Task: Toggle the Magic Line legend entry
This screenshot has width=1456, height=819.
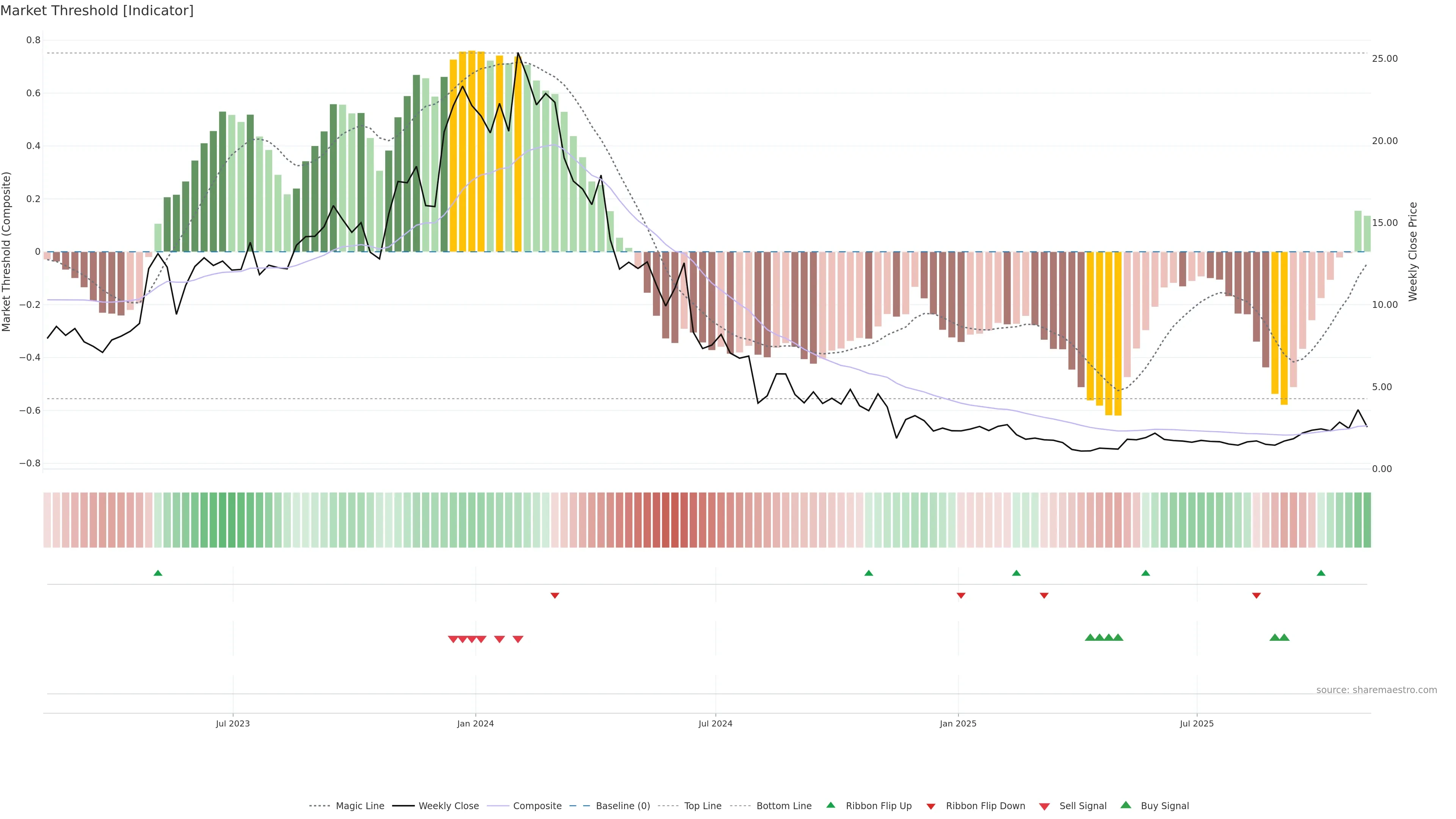Action: point(359,806)
